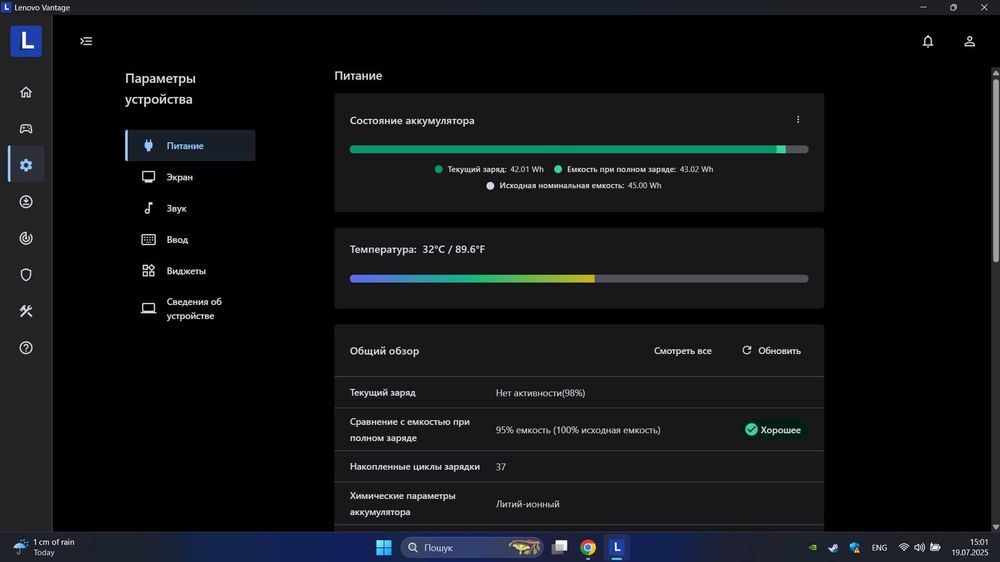
Task: Switch the ENG input language
Action: tap(879, 547)
